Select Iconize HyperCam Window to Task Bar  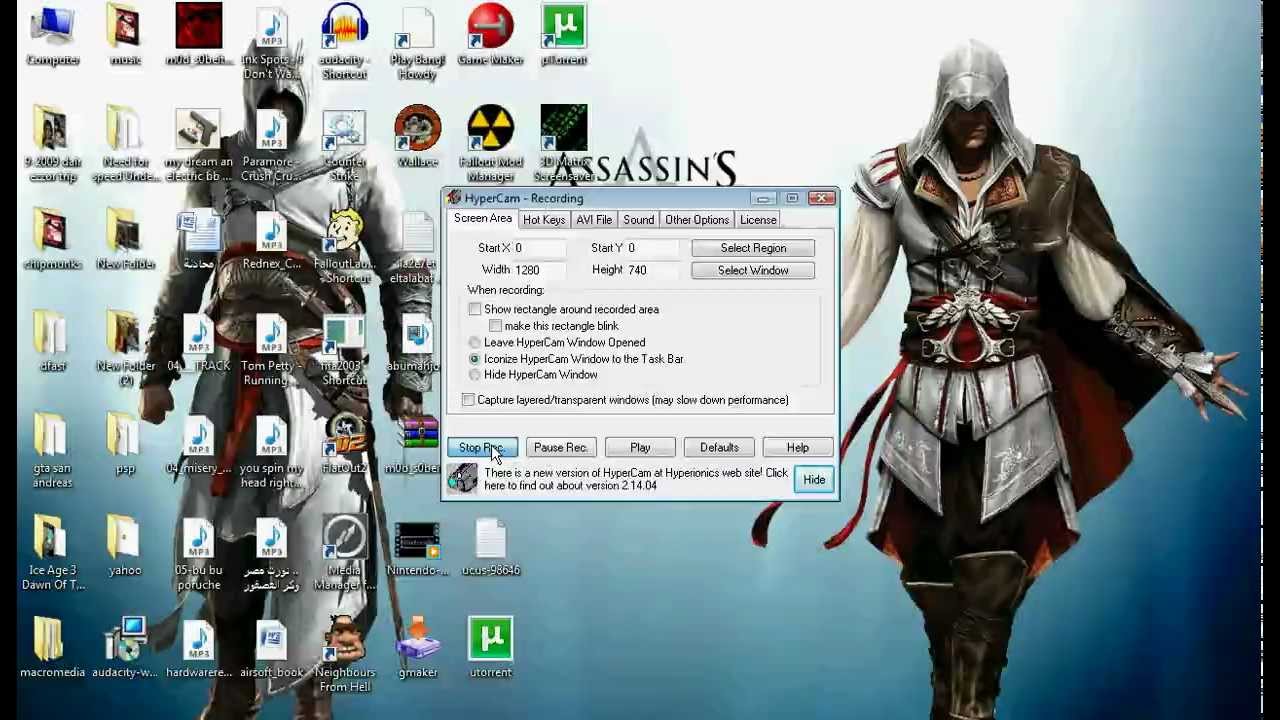click(x=475, y=359)
